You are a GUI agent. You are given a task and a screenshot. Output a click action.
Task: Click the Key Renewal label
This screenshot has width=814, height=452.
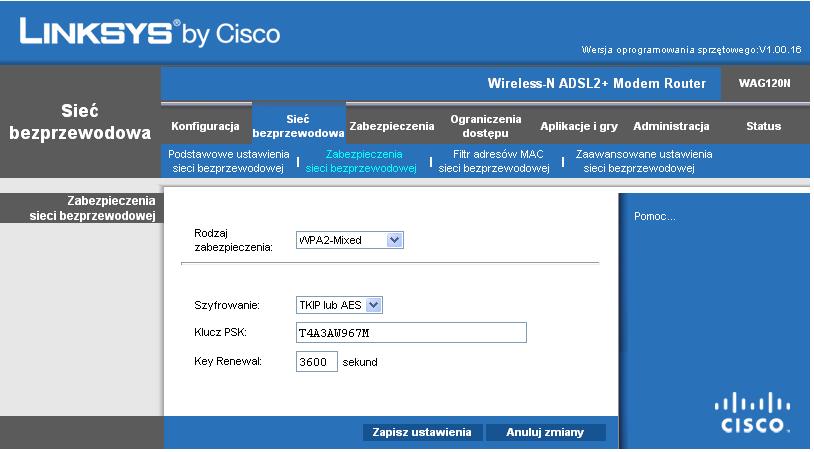coord(228,361)
